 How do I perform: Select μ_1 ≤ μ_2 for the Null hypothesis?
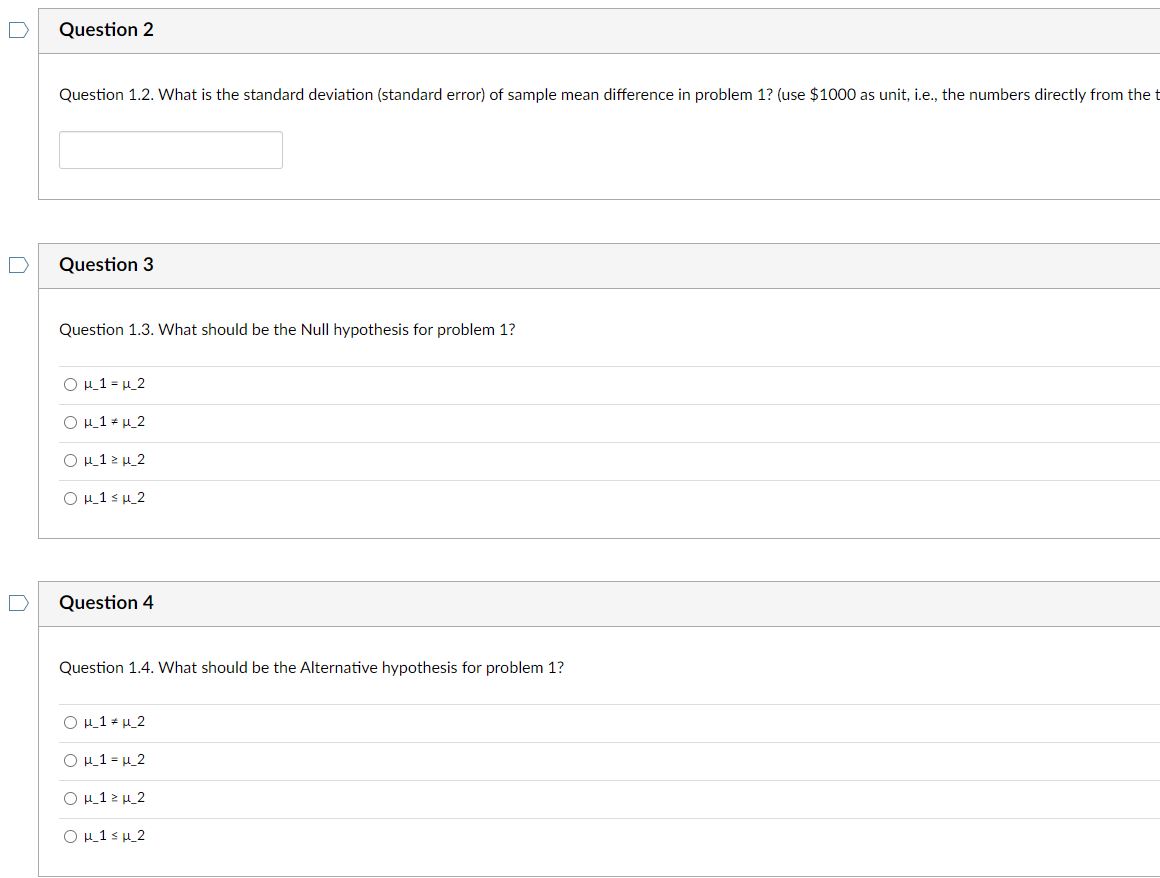tap(69, 496)
